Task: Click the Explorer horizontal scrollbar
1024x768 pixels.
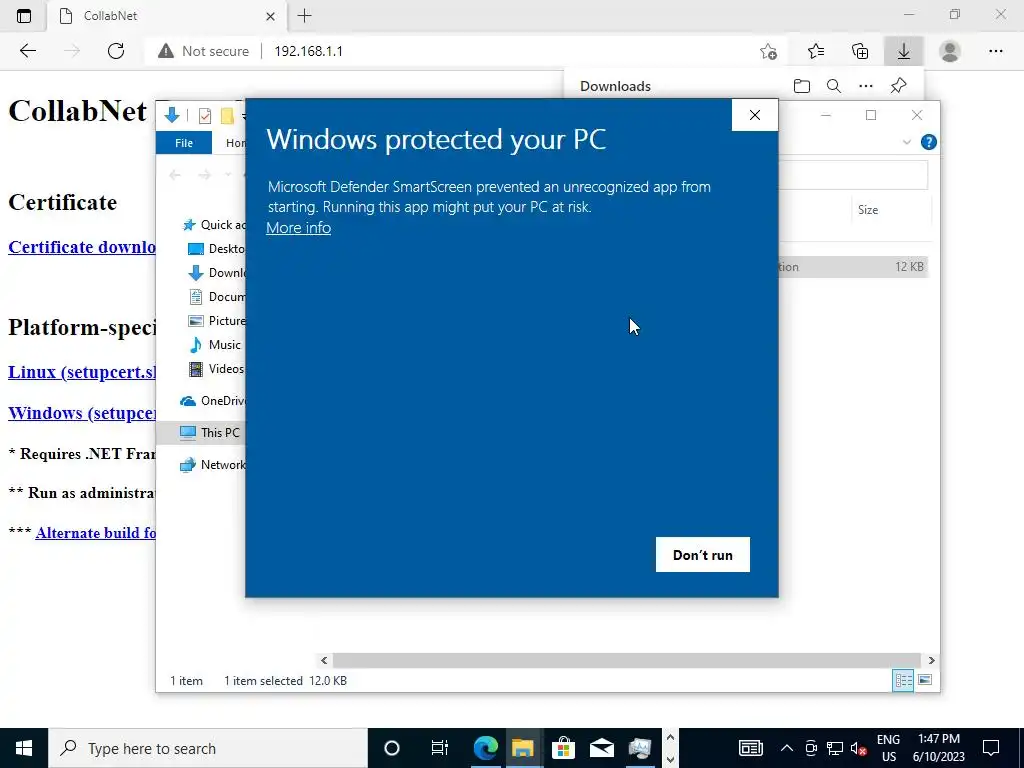Action: point(627,660)
